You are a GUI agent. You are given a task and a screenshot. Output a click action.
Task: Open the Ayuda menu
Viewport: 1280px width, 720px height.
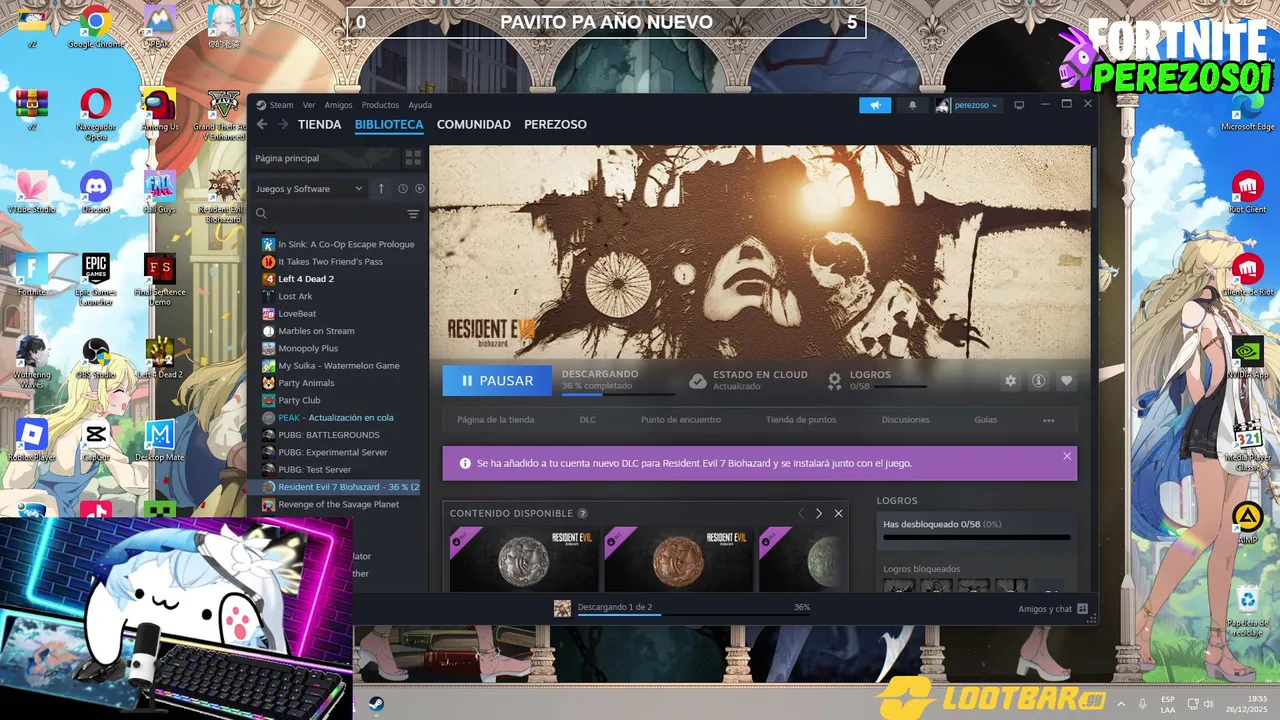pyautogui.click(x=420, y=105)
